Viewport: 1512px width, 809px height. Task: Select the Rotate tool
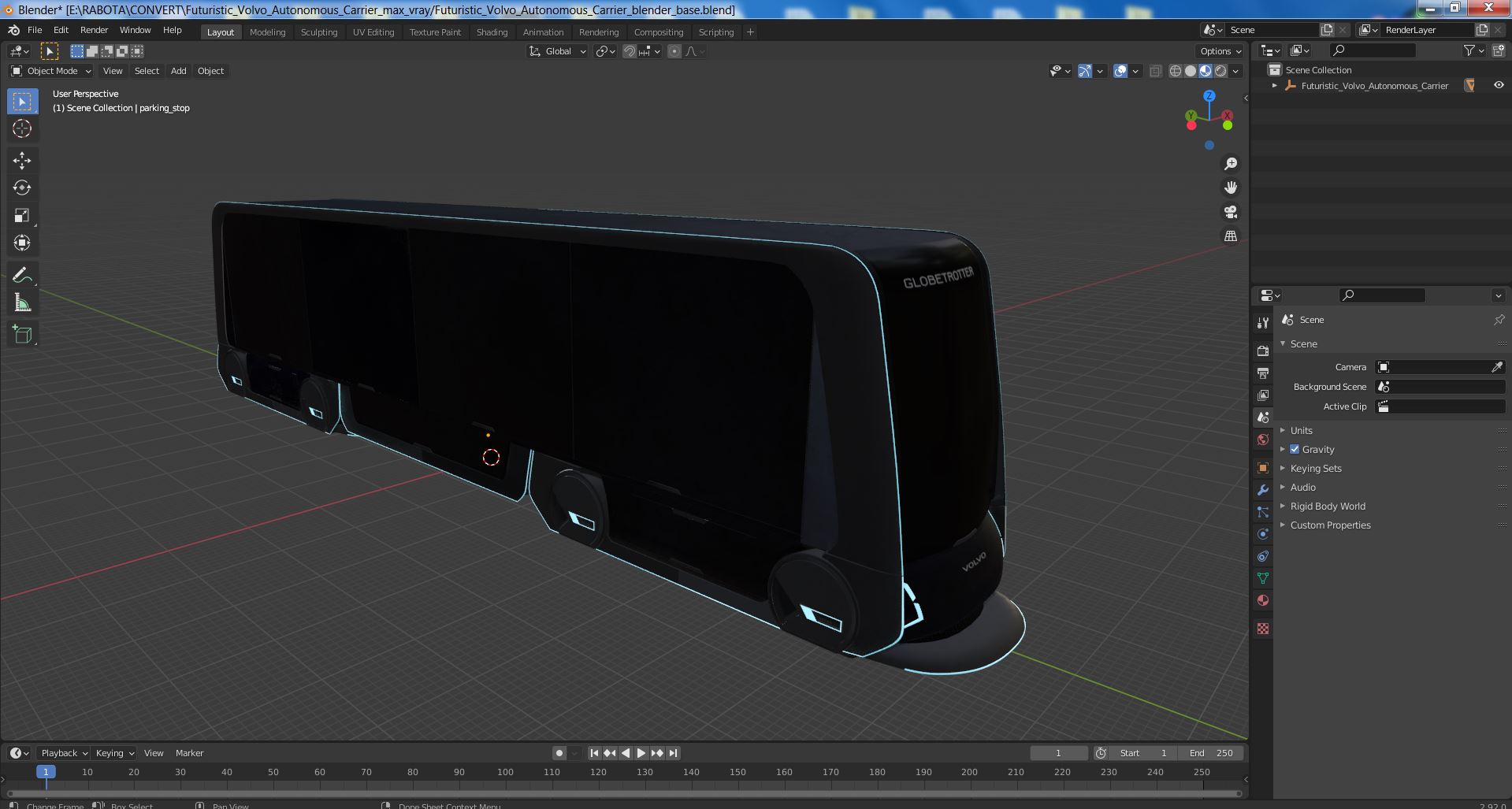[x=22, y=187]
